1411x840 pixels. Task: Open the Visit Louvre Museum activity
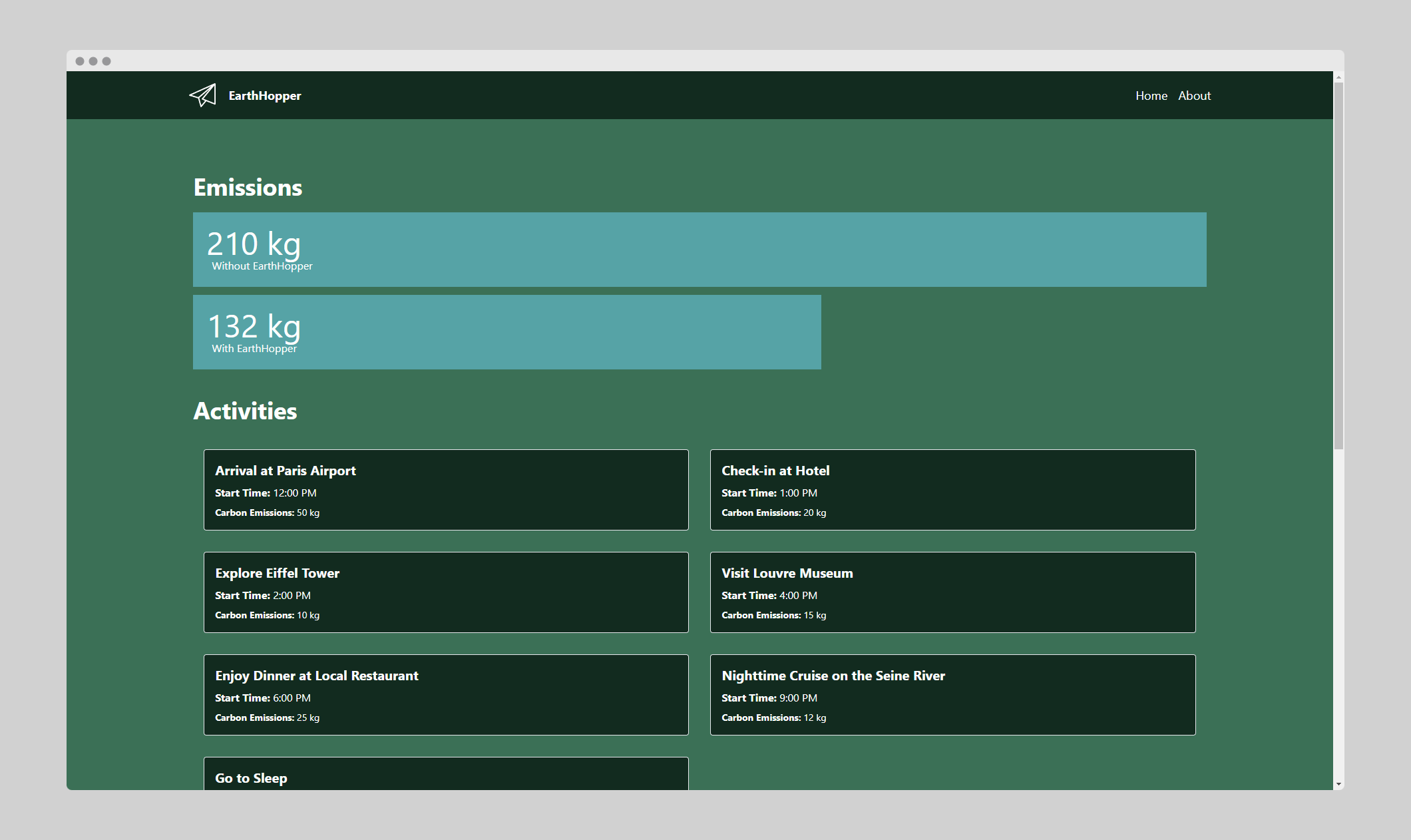click(952, 592)
